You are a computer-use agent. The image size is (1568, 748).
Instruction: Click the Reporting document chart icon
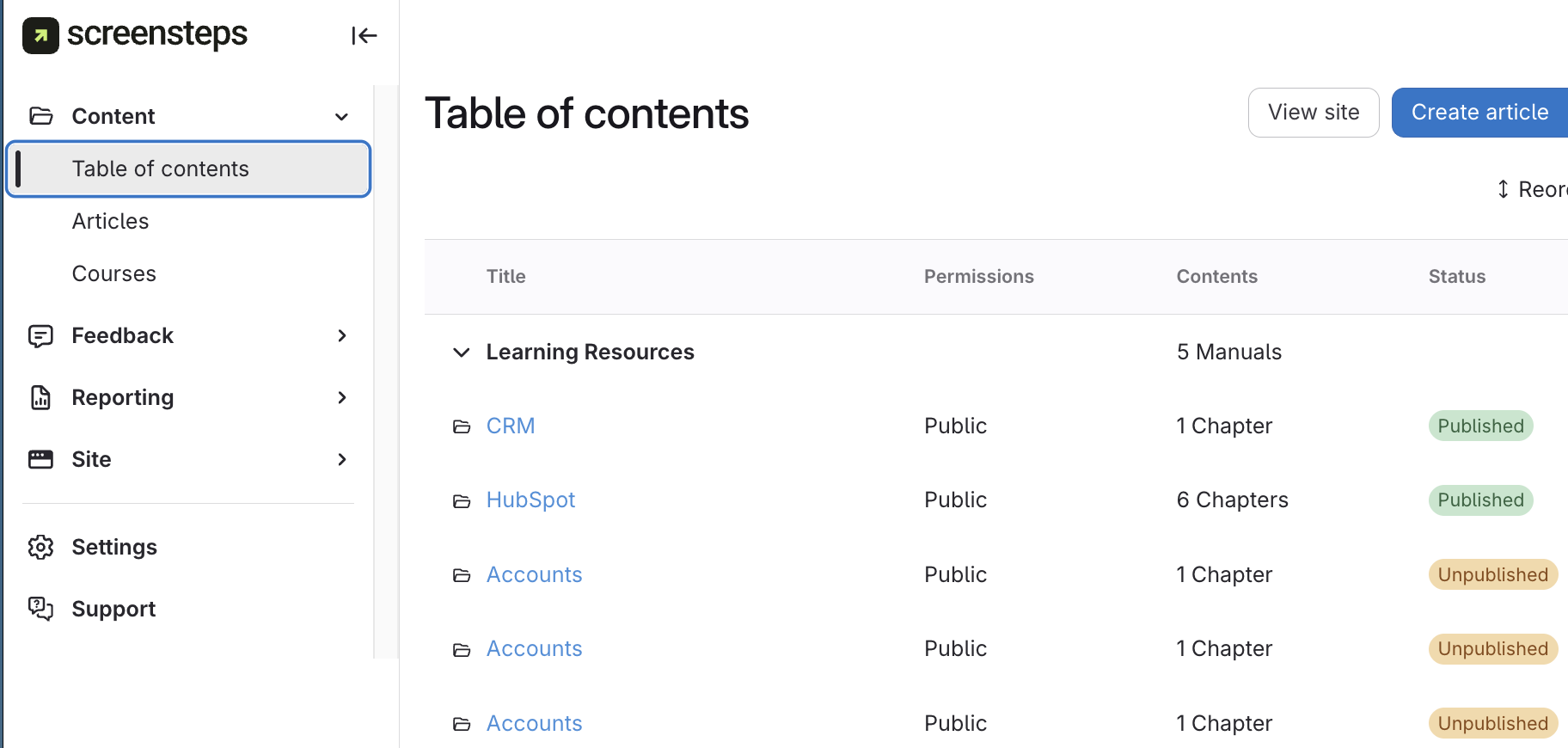[x=41, y=397]
